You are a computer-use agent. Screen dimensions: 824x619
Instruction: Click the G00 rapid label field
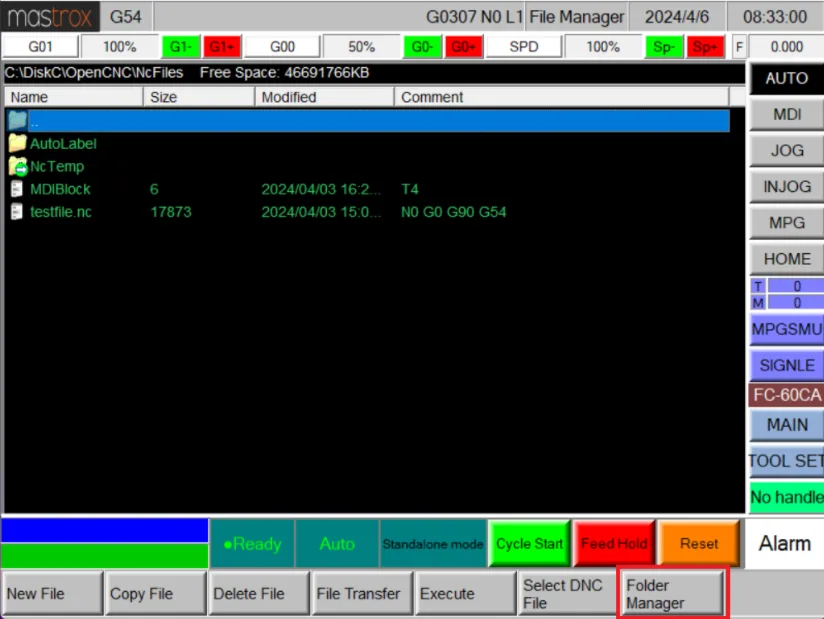282,47
